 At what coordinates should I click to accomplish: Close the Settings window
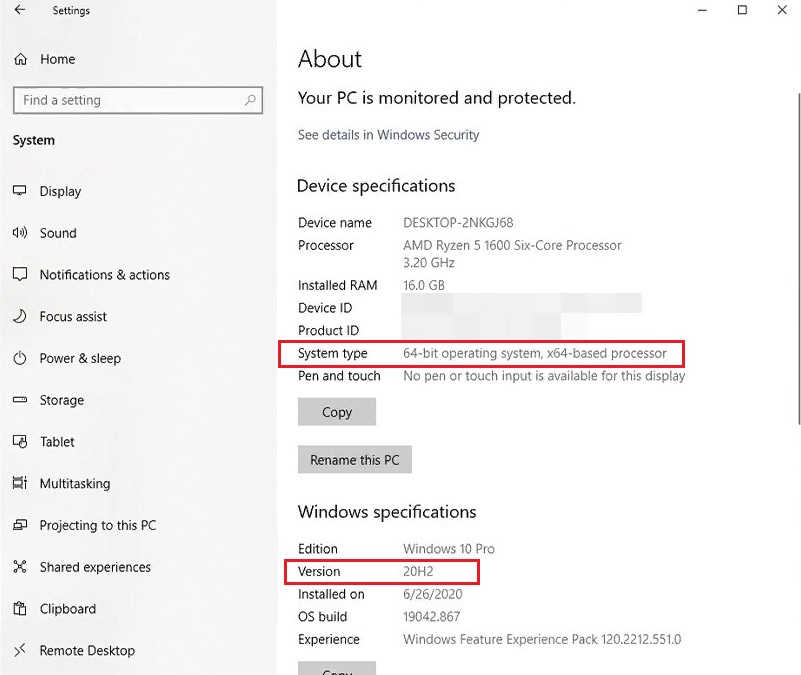click(x=782, y=10)
